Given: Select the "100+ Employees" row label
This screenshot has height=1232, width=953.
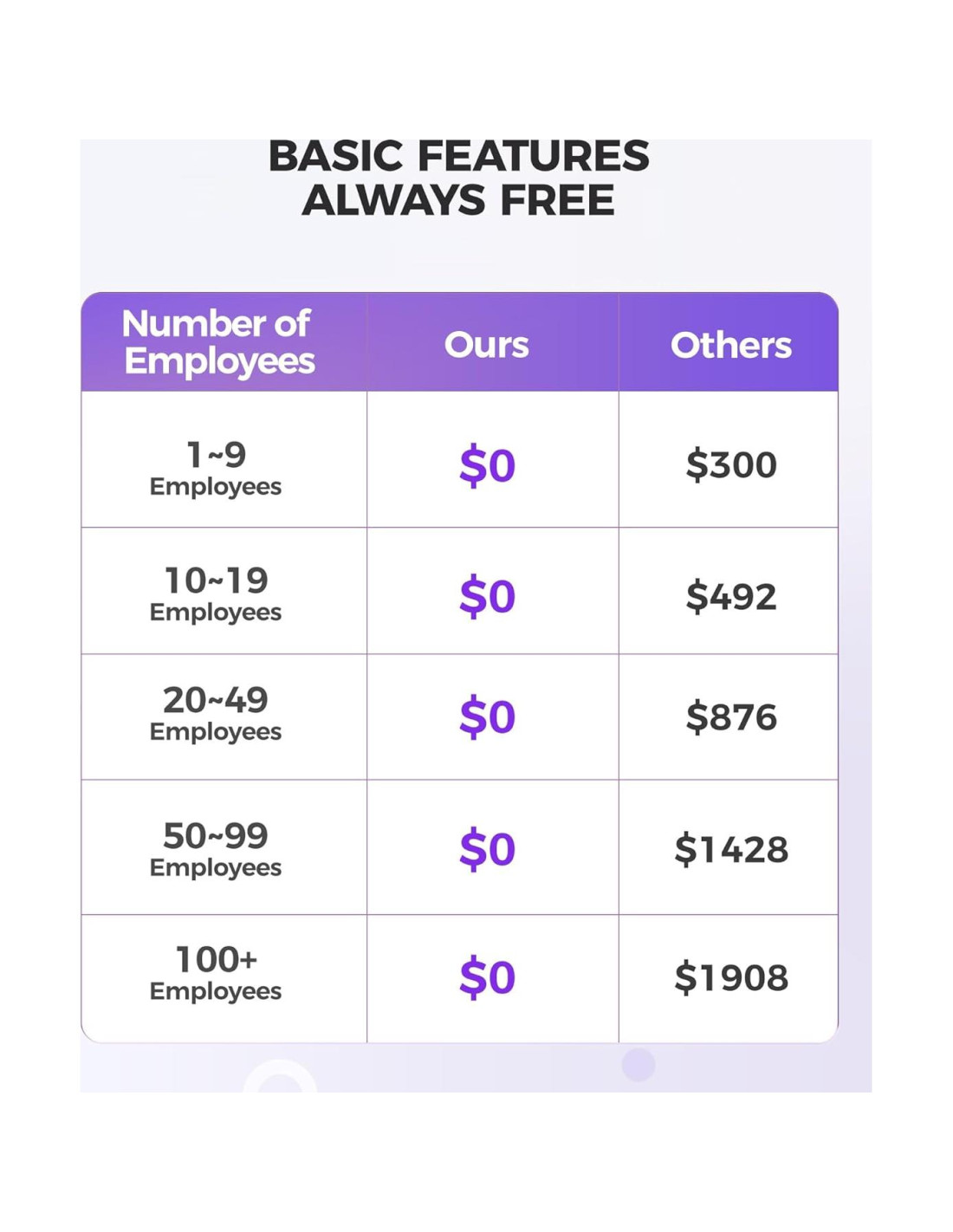Looking at the screenshot, I should [x=216, y=972].
